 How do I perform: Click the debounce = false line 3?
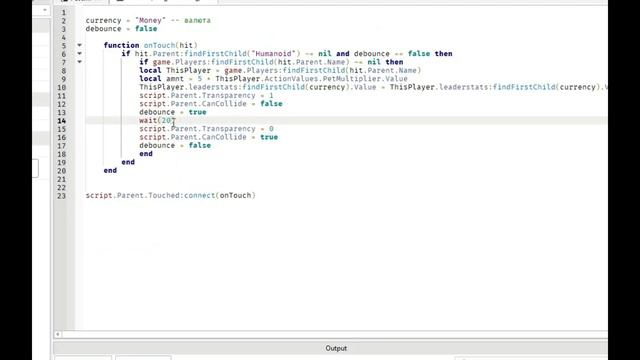[x=121, y=29]
